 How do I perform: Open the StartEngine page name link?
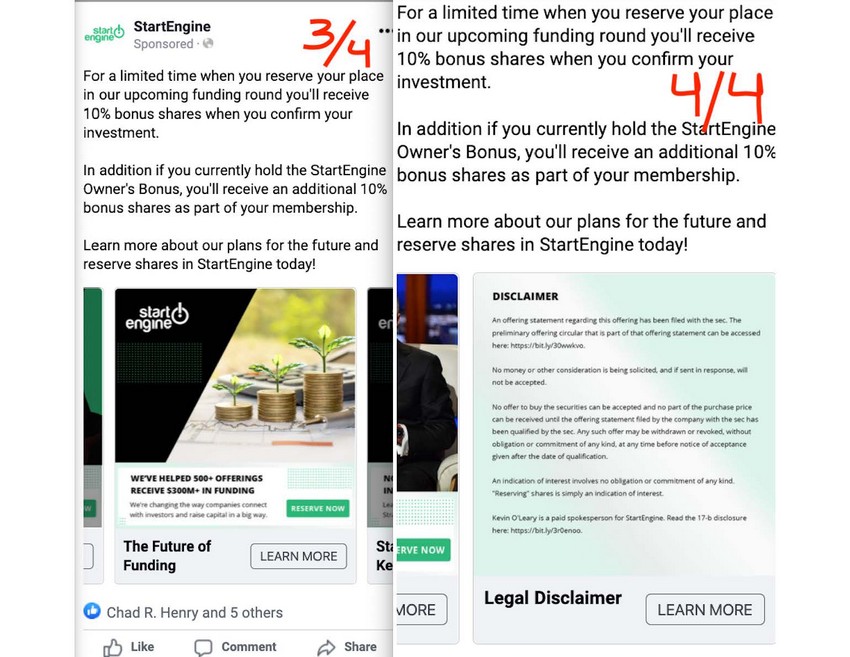tap(172, 27)
